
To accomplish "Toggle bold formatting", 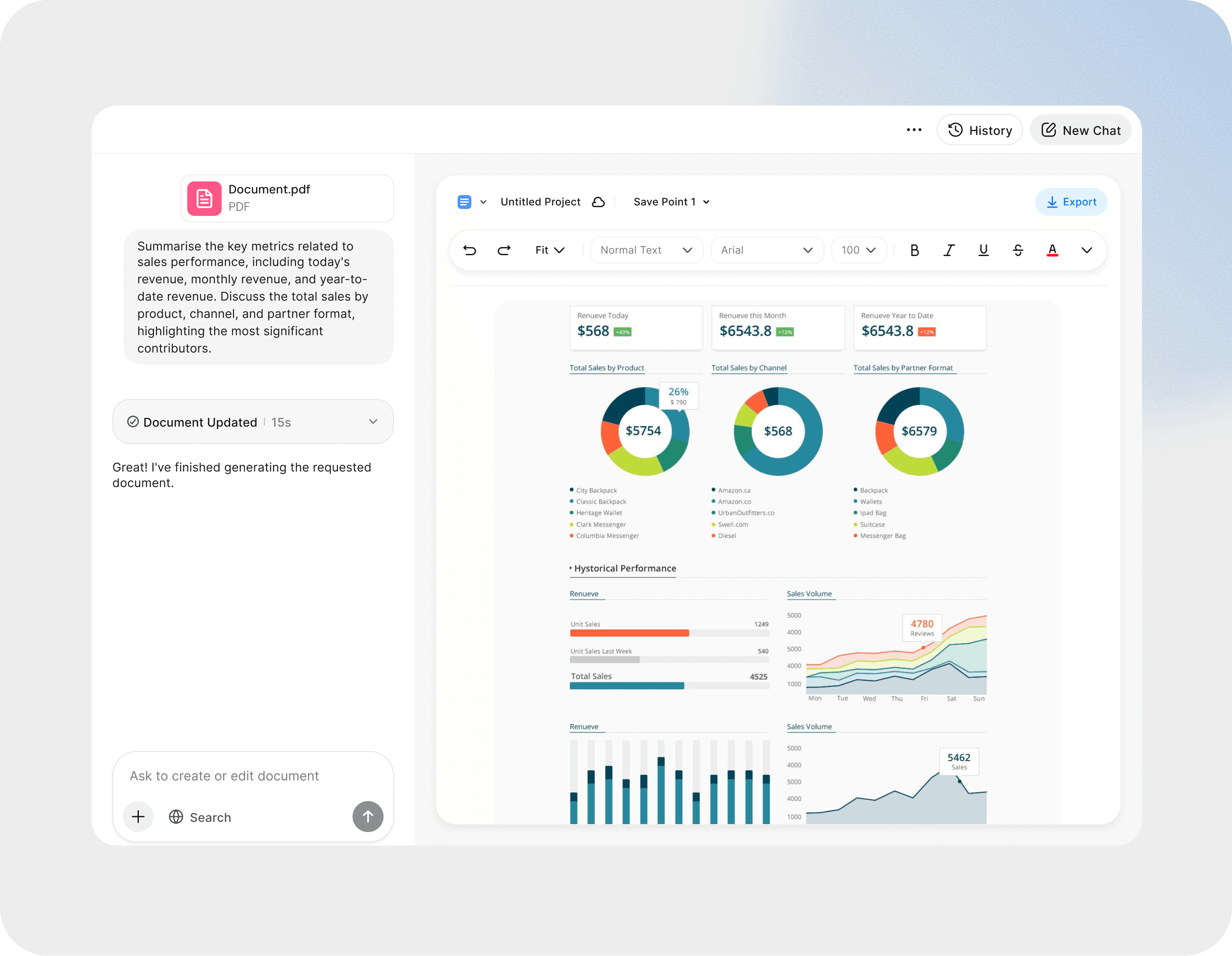I will (915, 250).
